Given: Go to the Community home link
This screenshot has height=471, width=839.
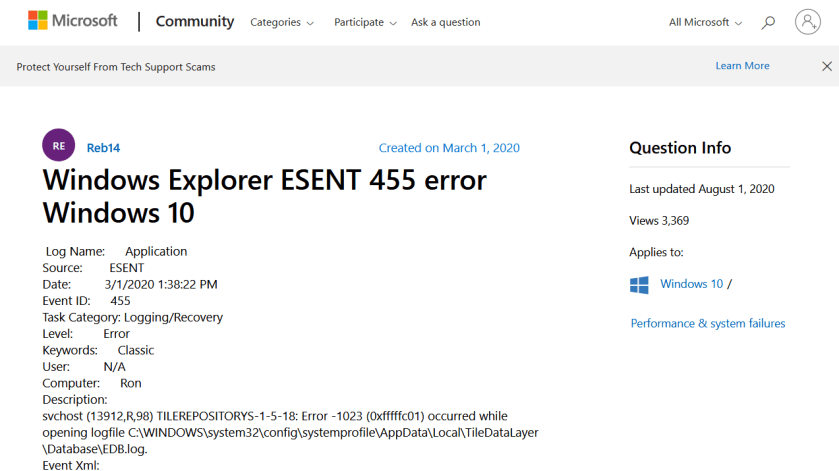Looking at the screenshot, I should 195,21.
